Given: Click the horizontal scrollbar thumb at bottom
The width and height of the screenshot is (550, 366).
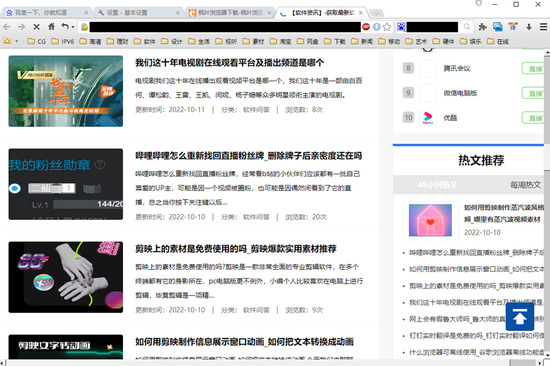Looking at the screenshot, I should (522, 362).
